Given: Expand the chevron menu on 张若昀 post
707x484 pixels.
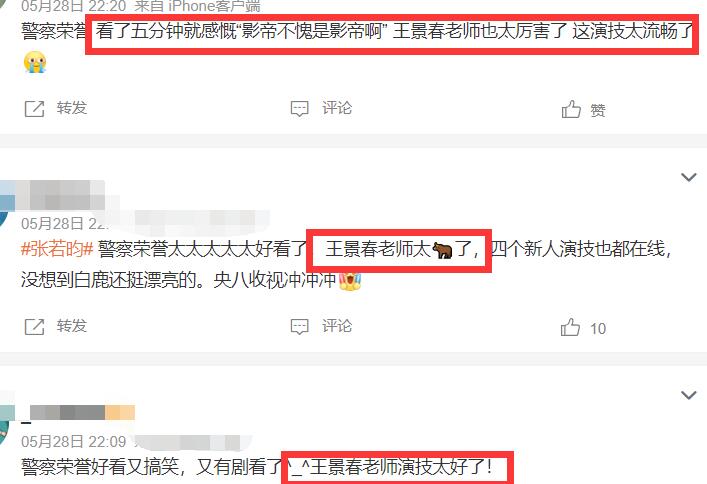Looking at the screenshot, I should [689, 177].
